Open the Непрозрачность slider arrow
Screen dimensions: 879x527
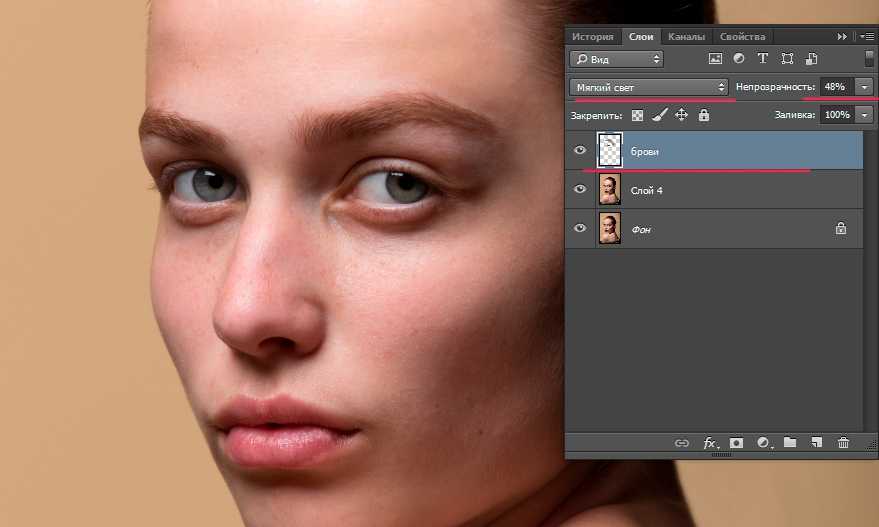point(864,87)
